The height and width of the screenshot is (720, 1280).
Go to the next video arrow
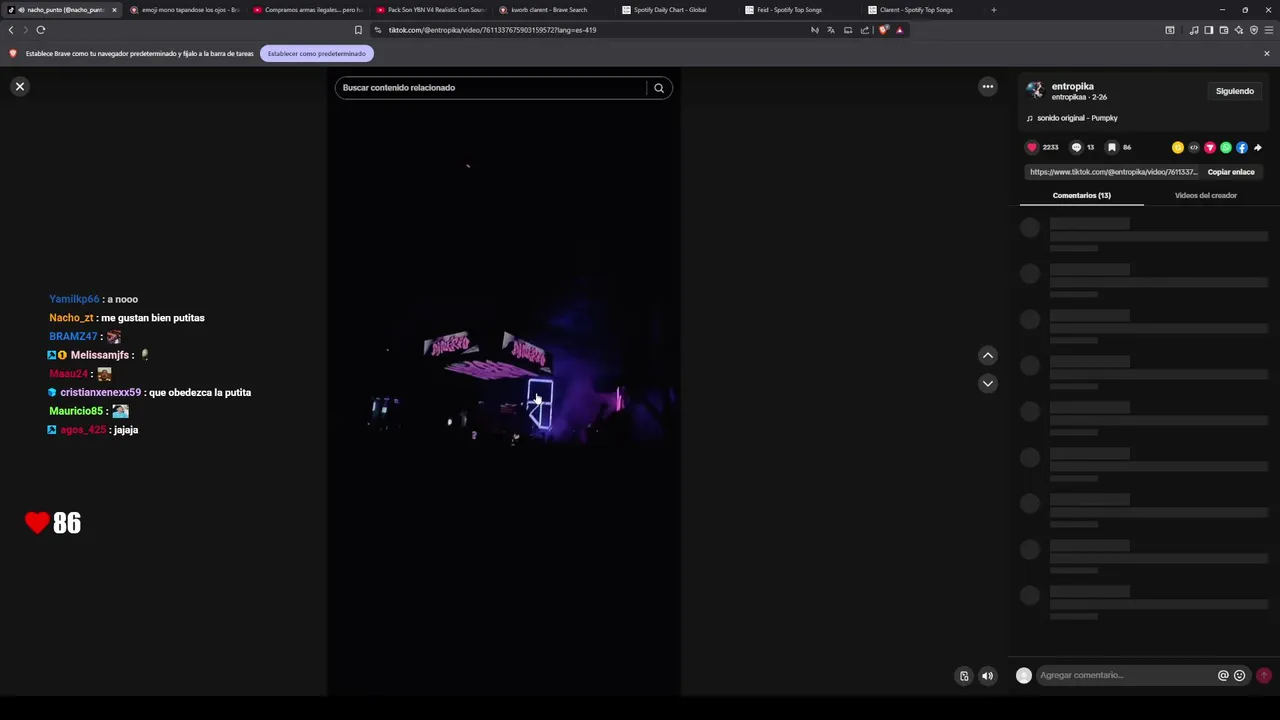point(988,383)
